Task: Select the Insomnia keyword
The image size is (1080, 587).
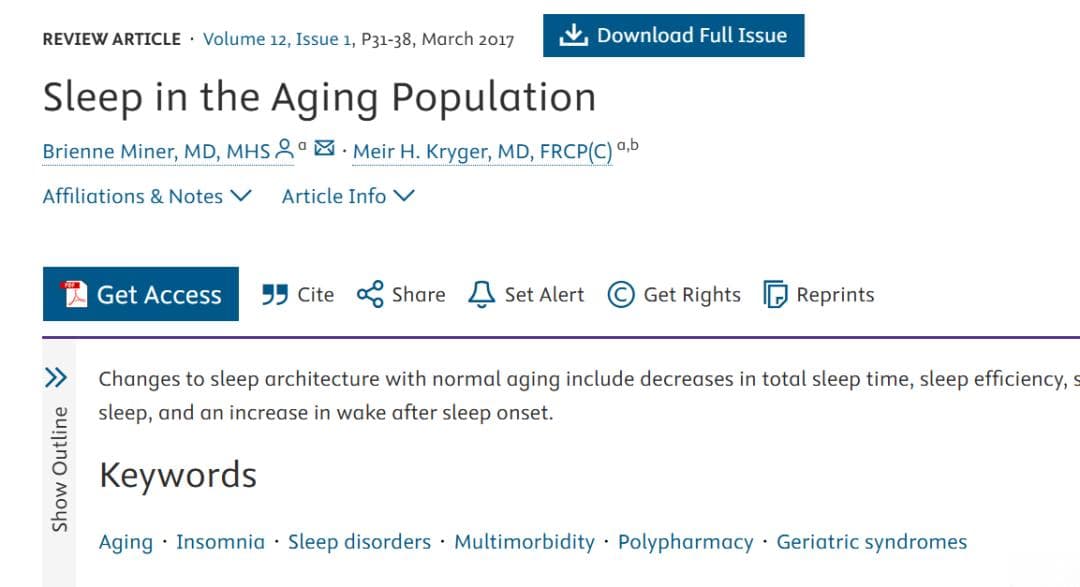Action: pos(220,542)
